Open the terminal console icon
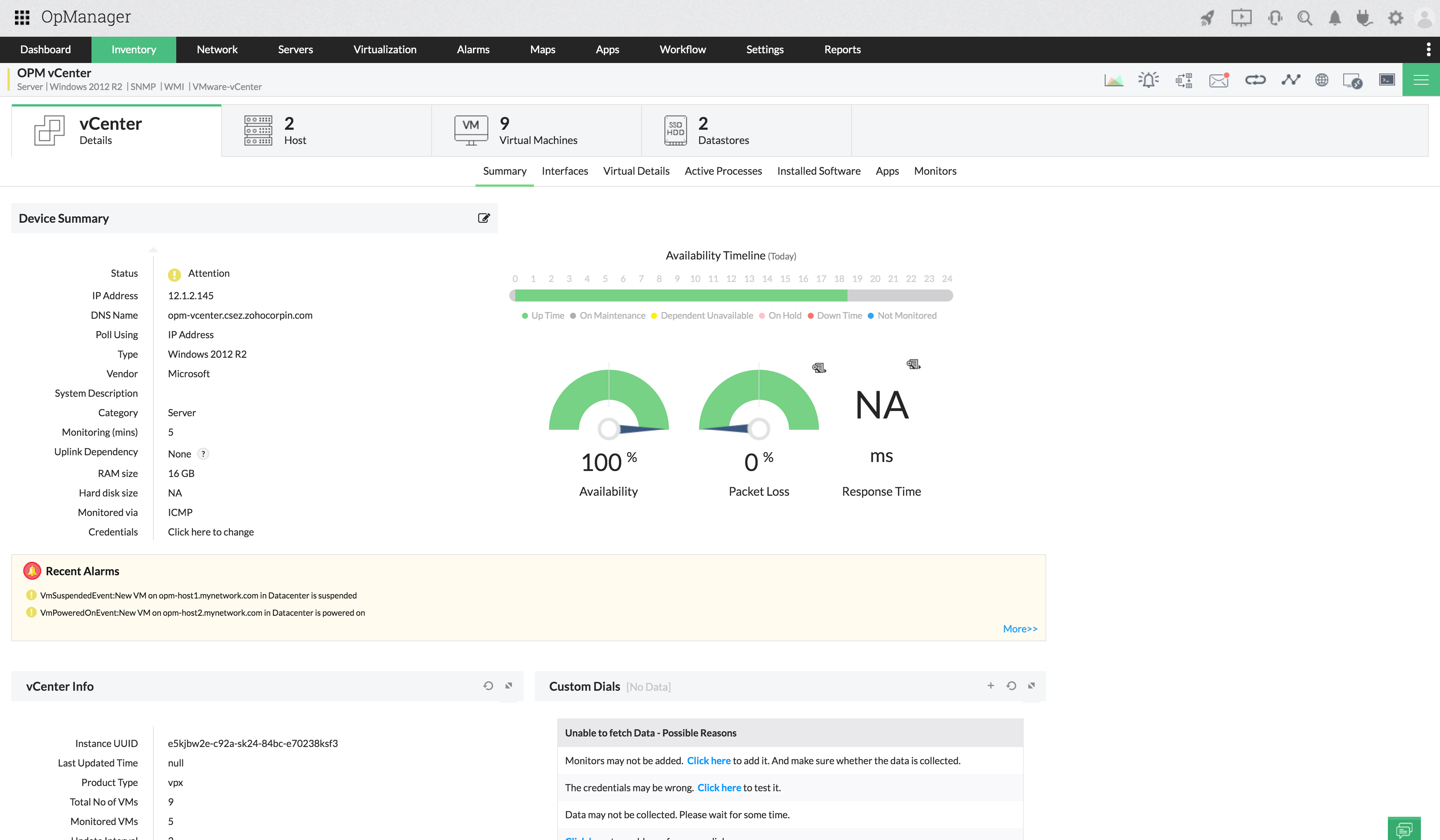This screenshot has width=1440, height=840. pos(1387,80)
